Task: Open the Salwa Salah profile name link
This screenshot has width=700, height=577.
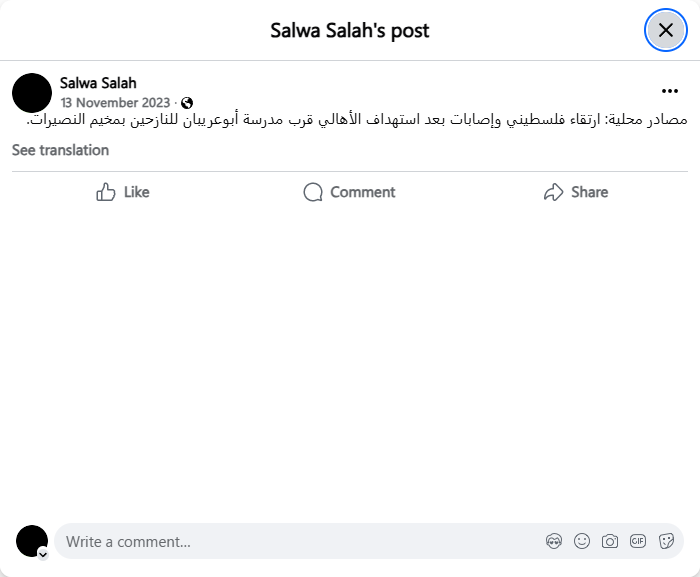Action: tap(98, 83)
